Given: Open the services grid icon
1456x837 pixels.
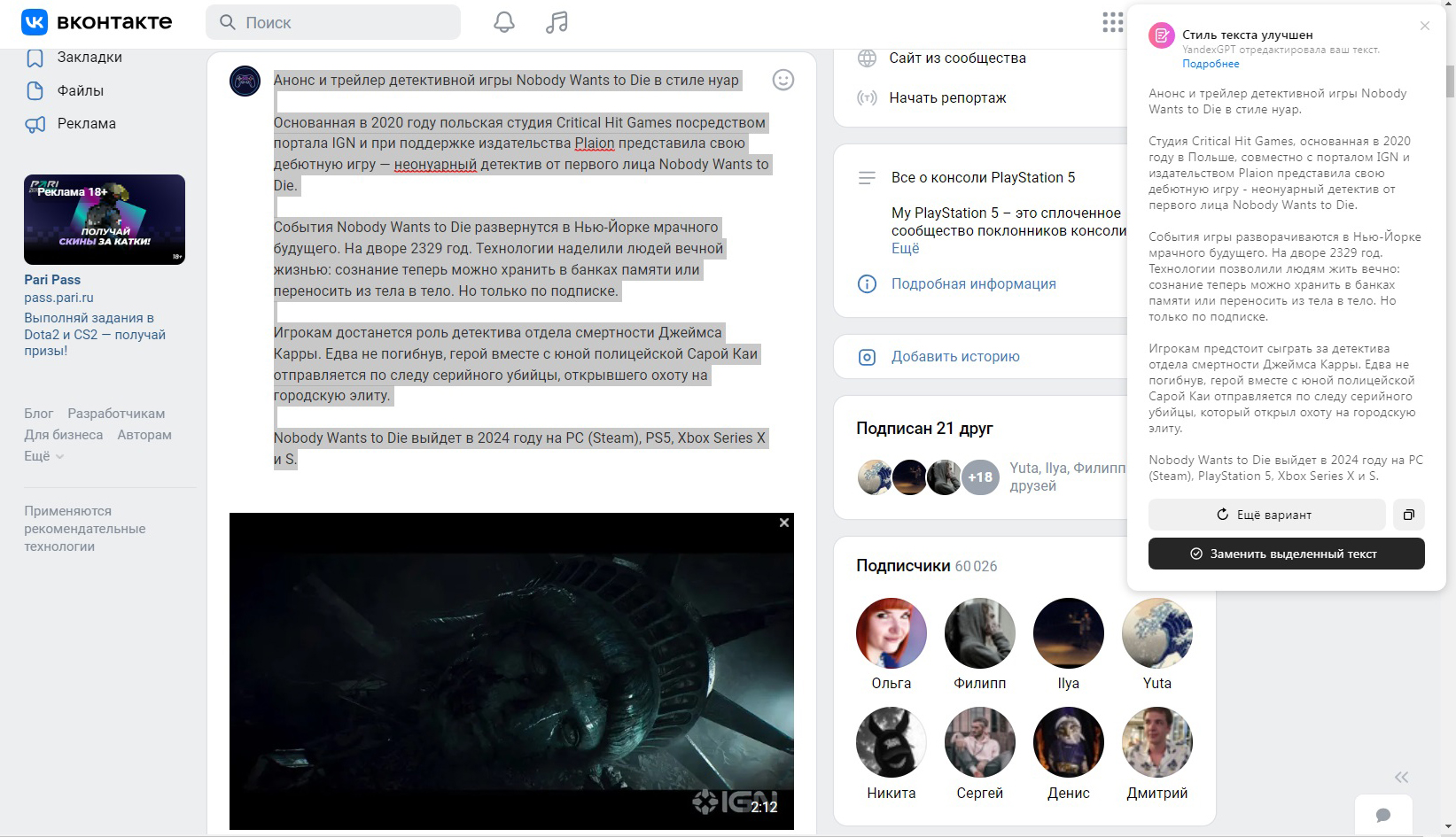Looking at the screenshot, I should tap(1113, 22).
